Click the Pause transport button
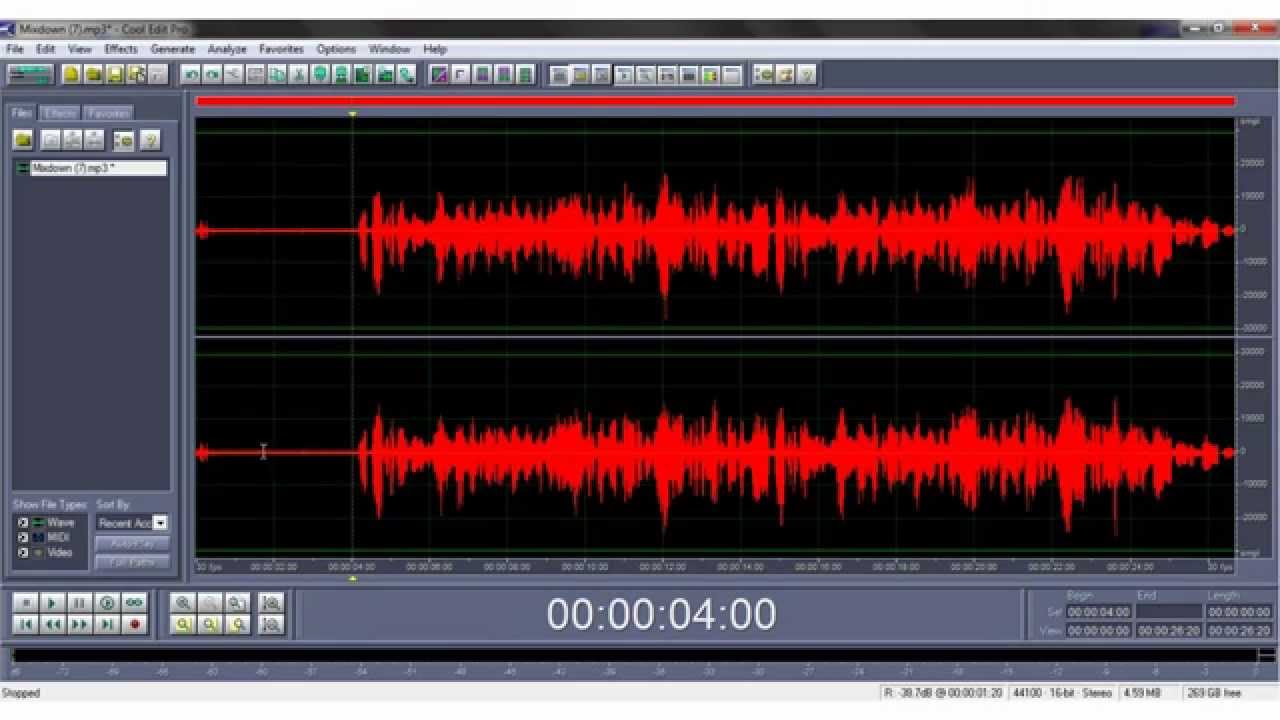Image resolution: width=1280 pixels, height=720 pixels. (80, 603)
